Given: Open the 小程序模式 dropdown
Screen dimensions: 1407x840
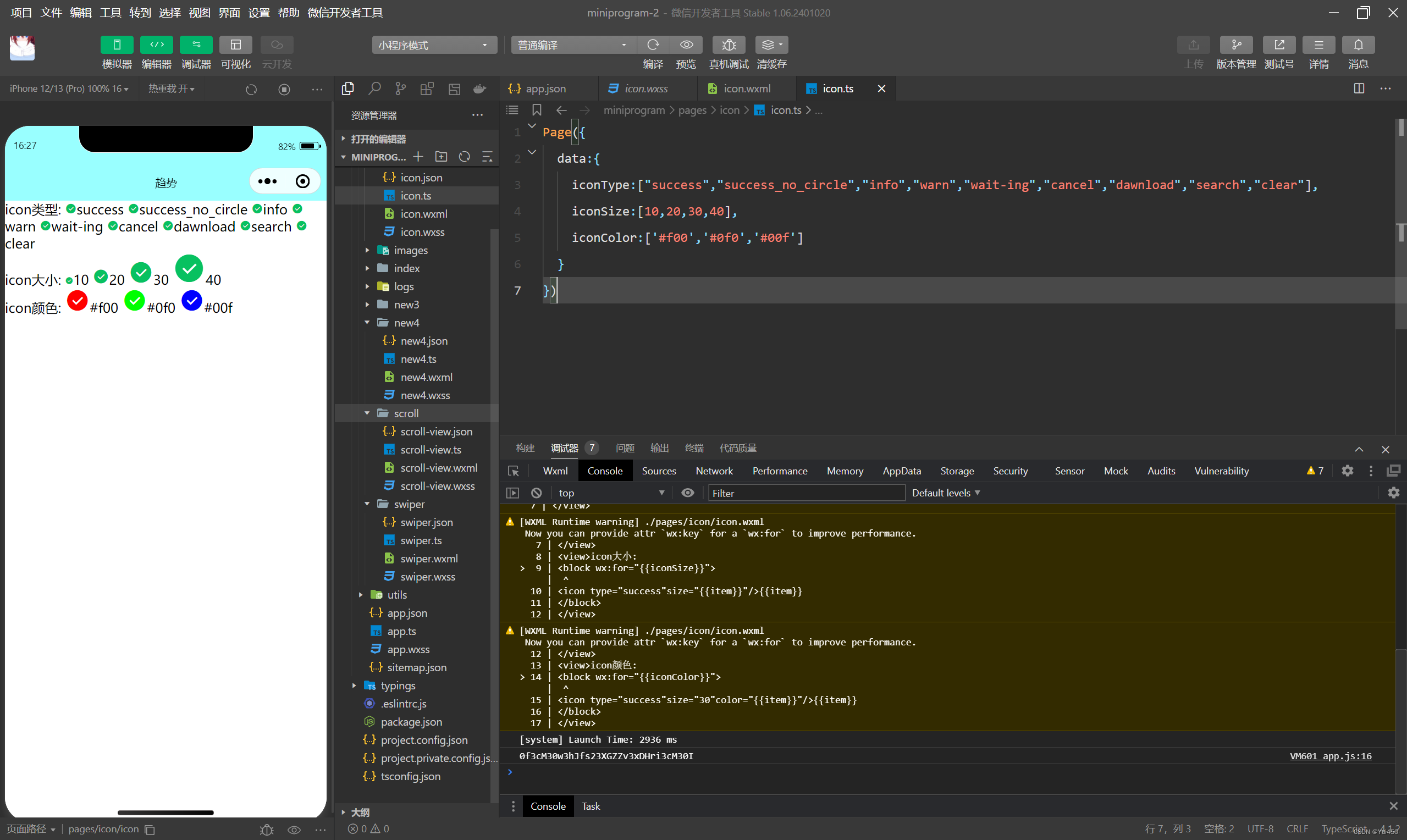Looking at the screenshot, I should [x=433, y=45].
